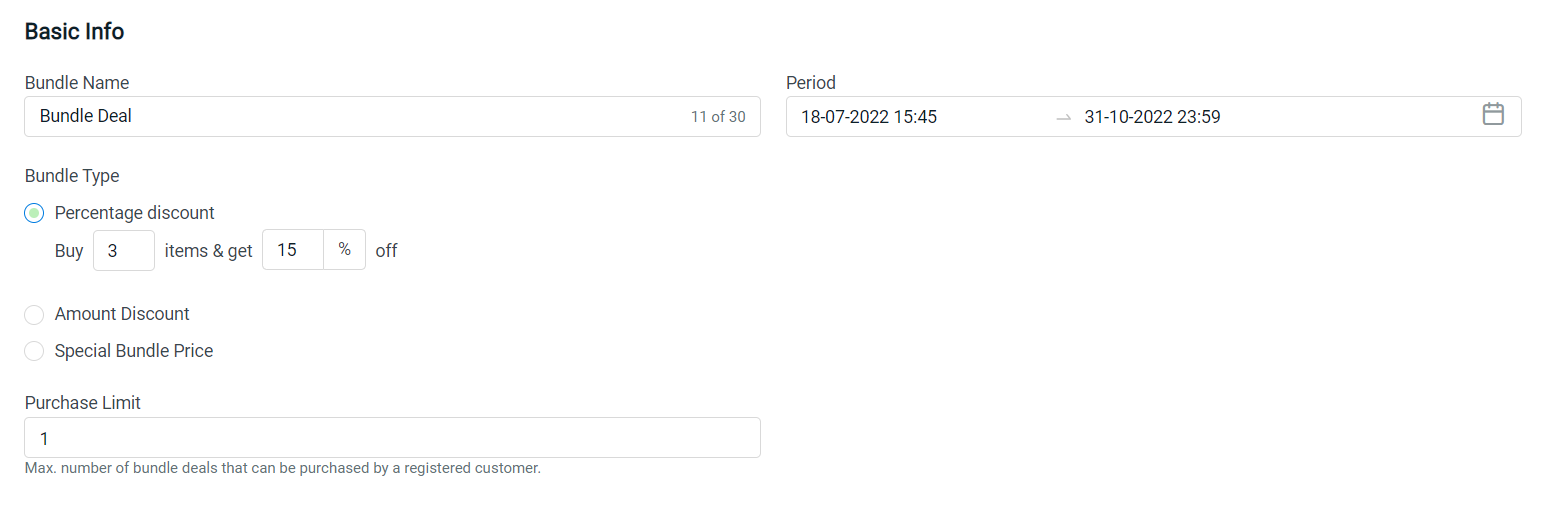The height and width of the screenshot is (507, 1541).
Task: Click the Bundle Name field label
Action: [77, 83]
